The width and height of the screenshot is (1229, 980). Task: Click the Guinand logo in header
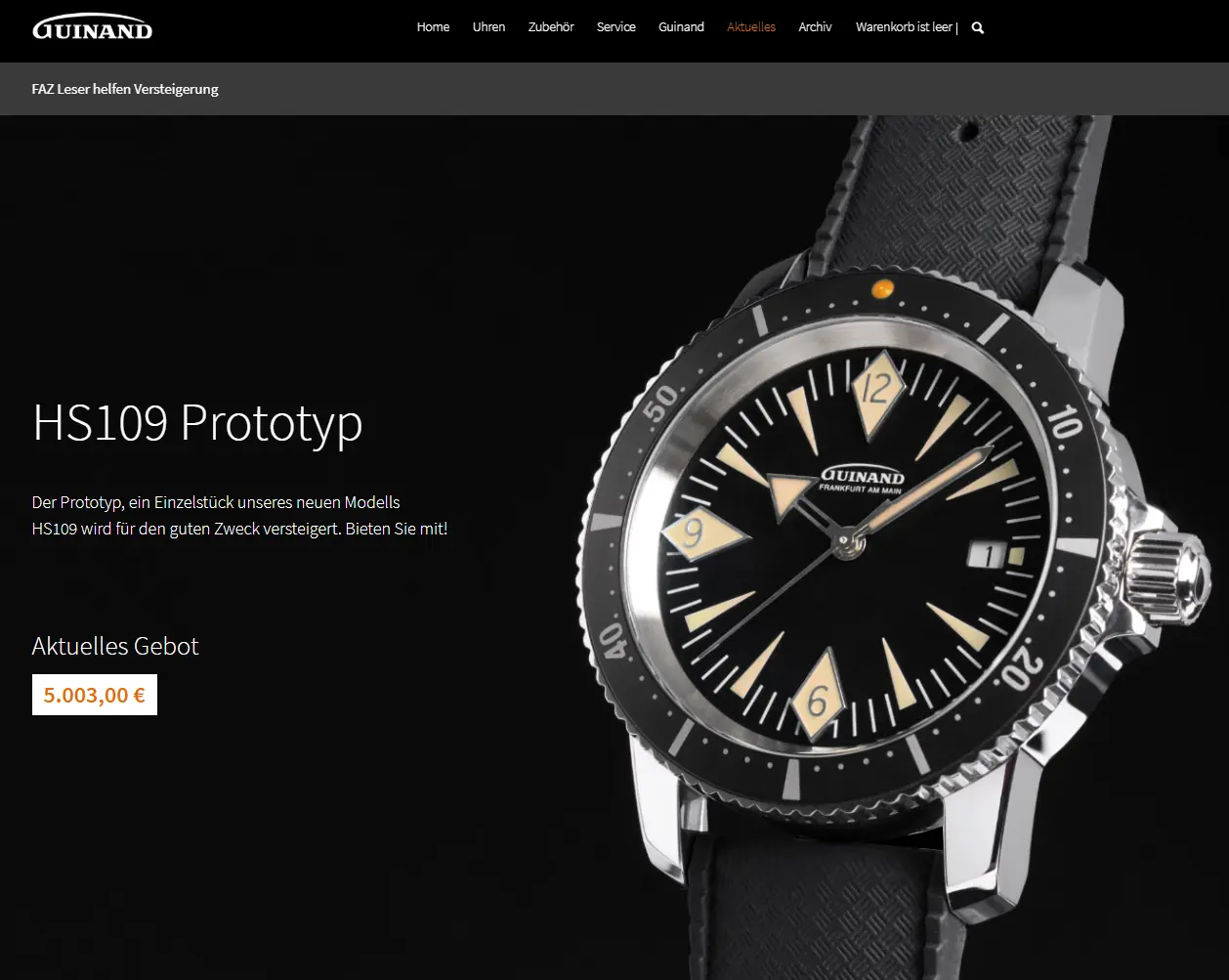(x=93, y=27)
